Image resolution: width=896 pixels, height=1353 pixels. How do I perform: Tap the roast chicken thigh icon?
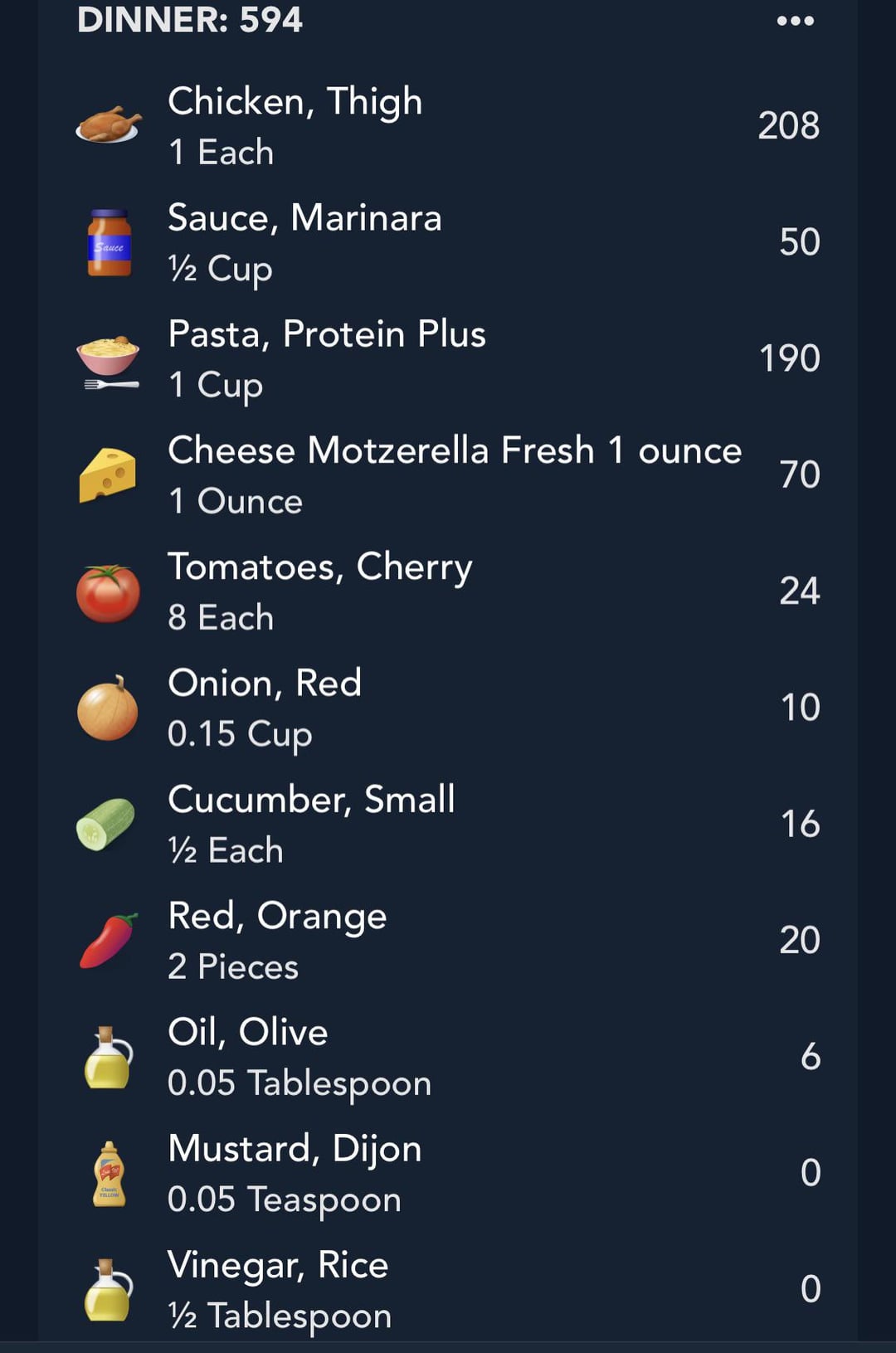[108, 124]
